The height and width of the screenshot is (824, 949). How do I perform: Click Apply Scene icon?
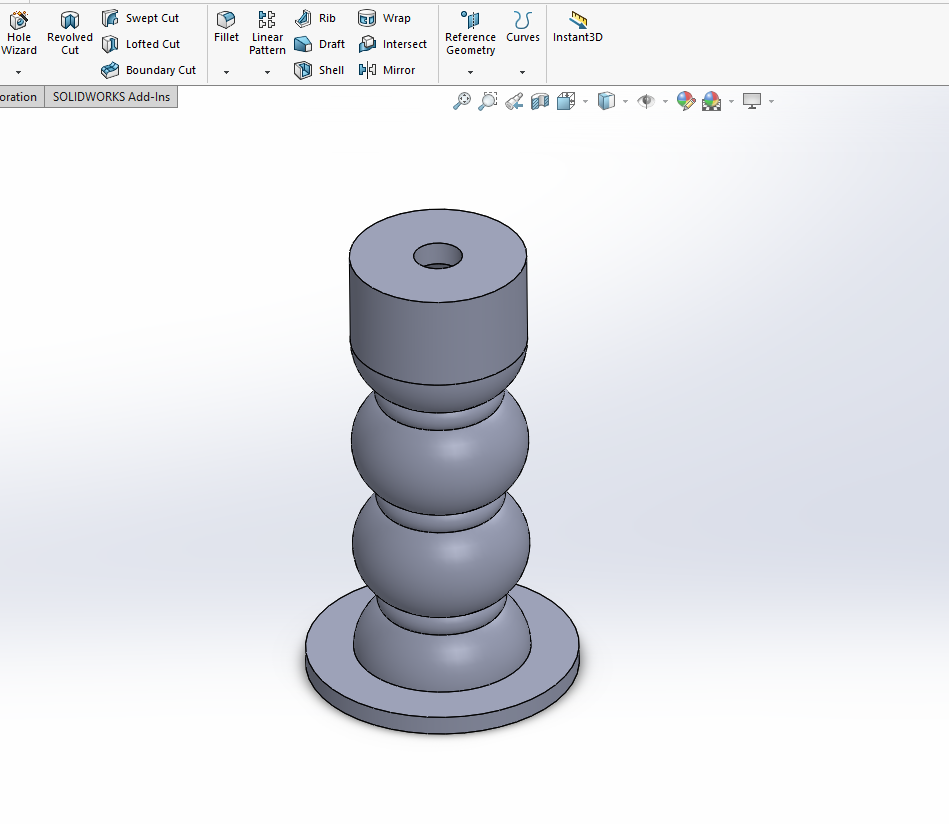point(712,101)
